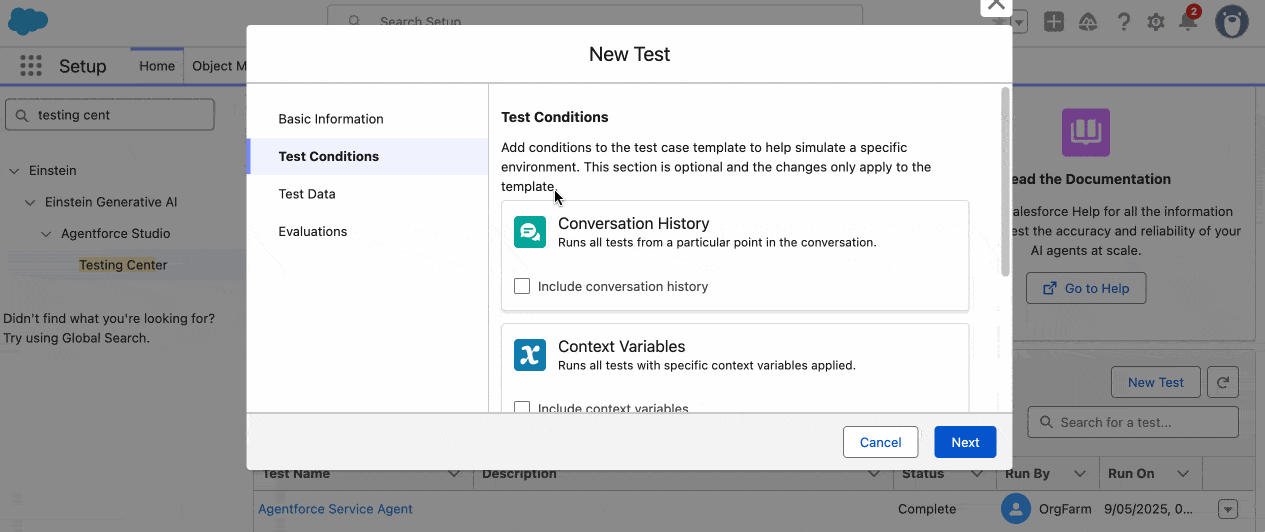This screenshot has width=1265, height=532.
Task: Open the App Launcher grid icon
Action: click(31, 66)
